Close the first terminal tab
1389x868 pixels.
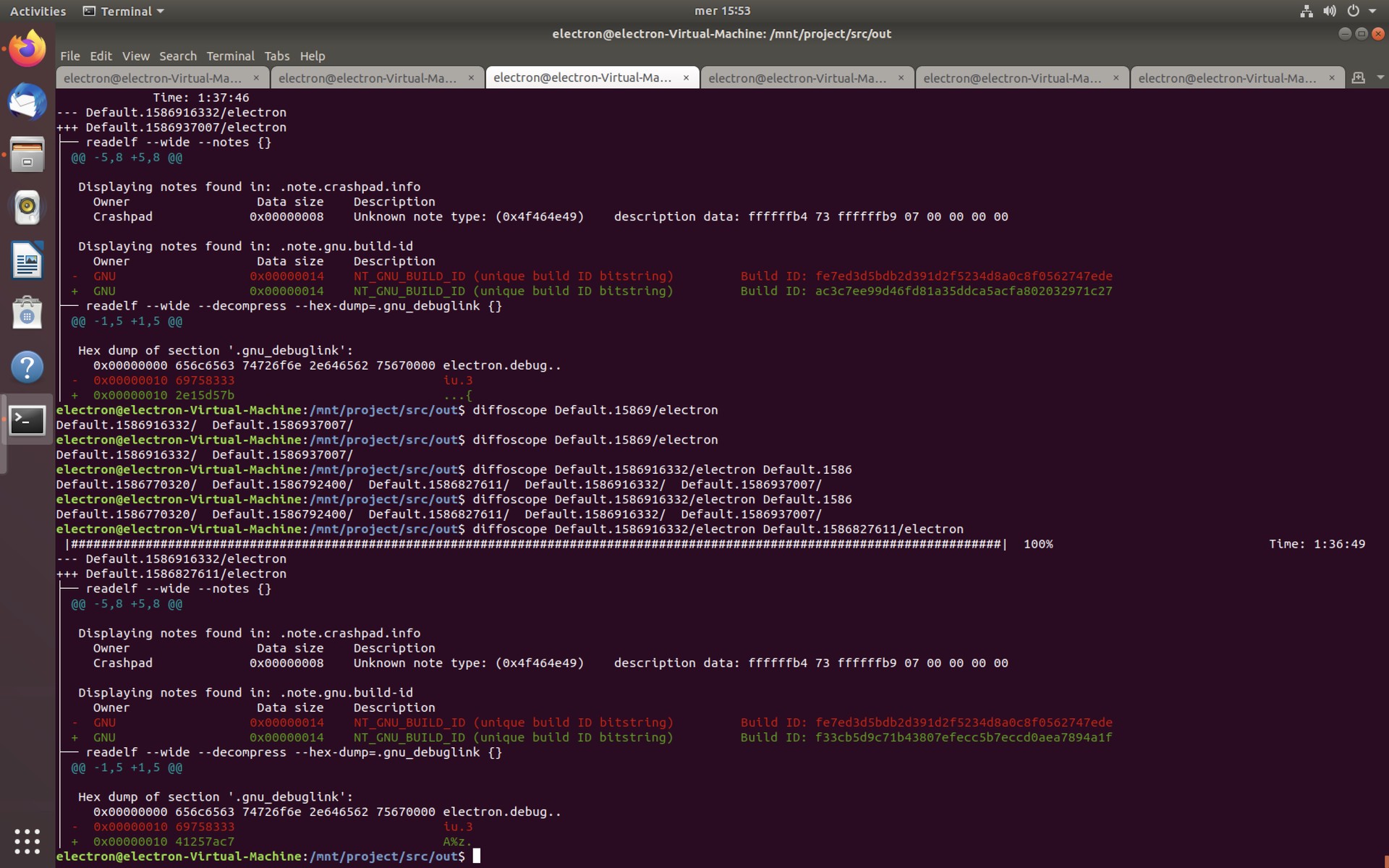256,77
